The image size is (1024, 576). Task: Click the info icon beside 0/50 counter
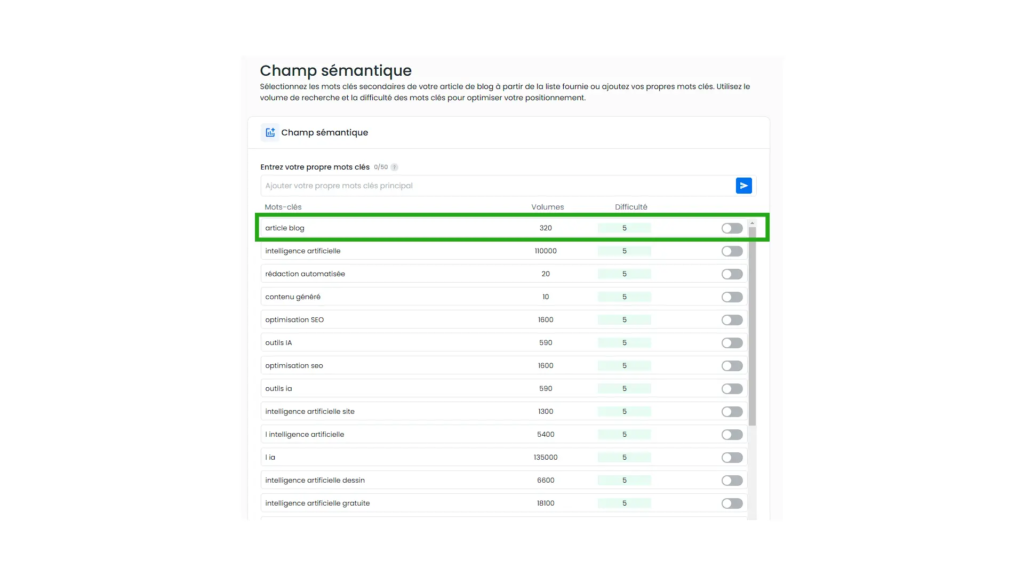click(394, 167)
